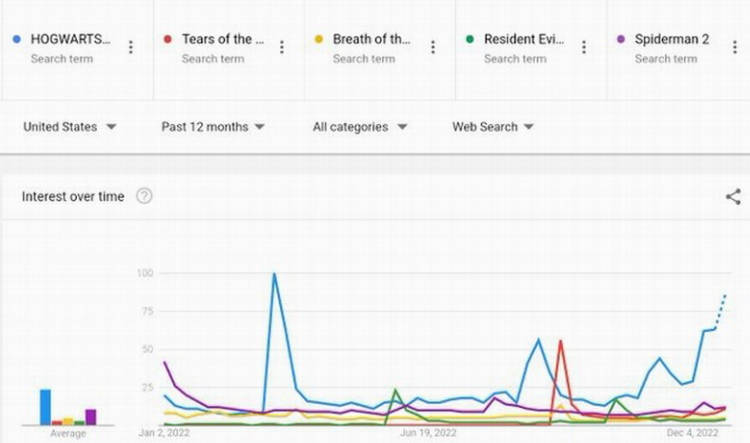
Task: Select the purple average bar
Action: (x=91, y=417)
